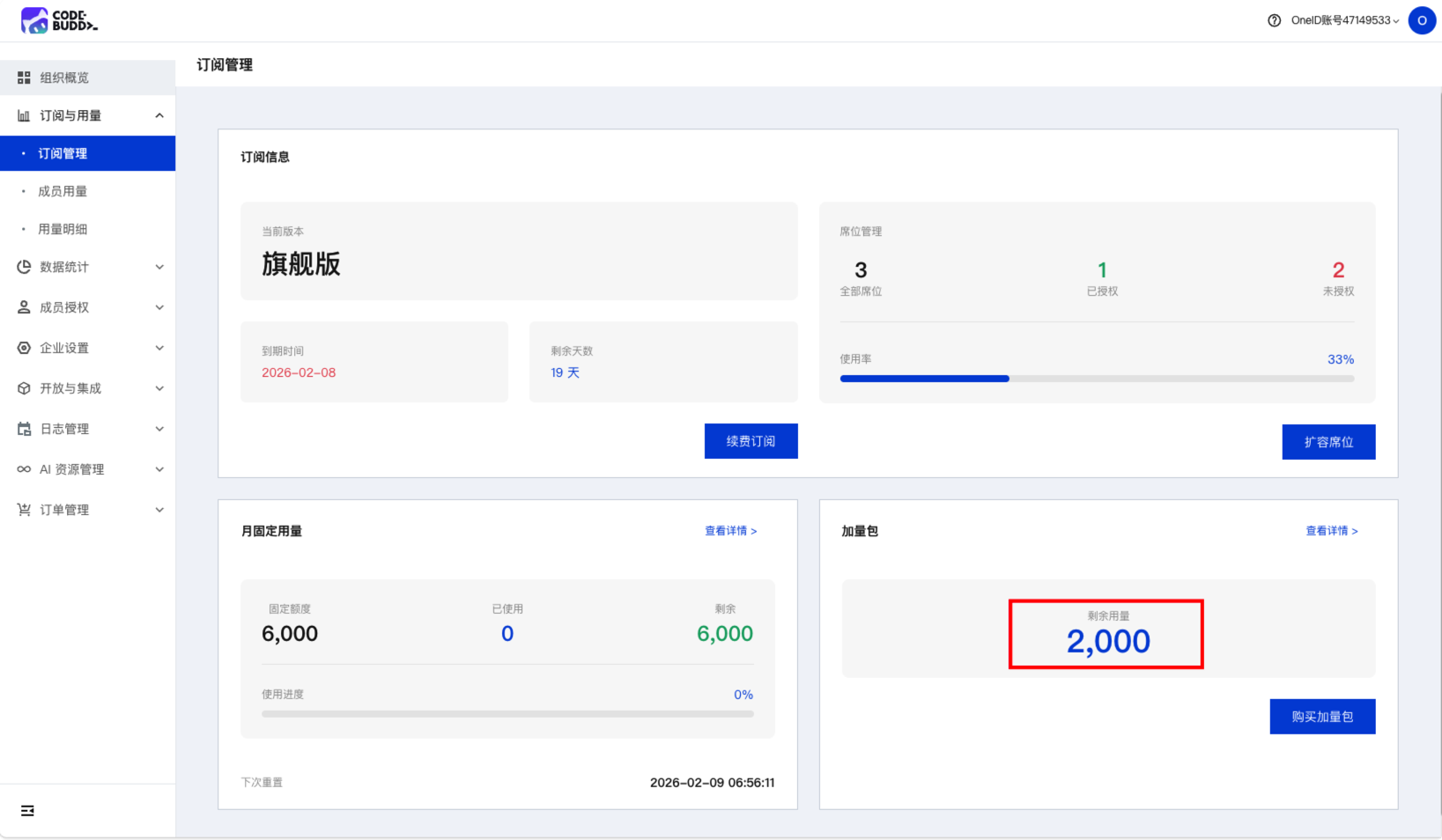Image resolution: width=1442 pixels, height=840 pixels.
Task: Open the OneID账号 account dropdown
Action: [x=1344, y=20]
